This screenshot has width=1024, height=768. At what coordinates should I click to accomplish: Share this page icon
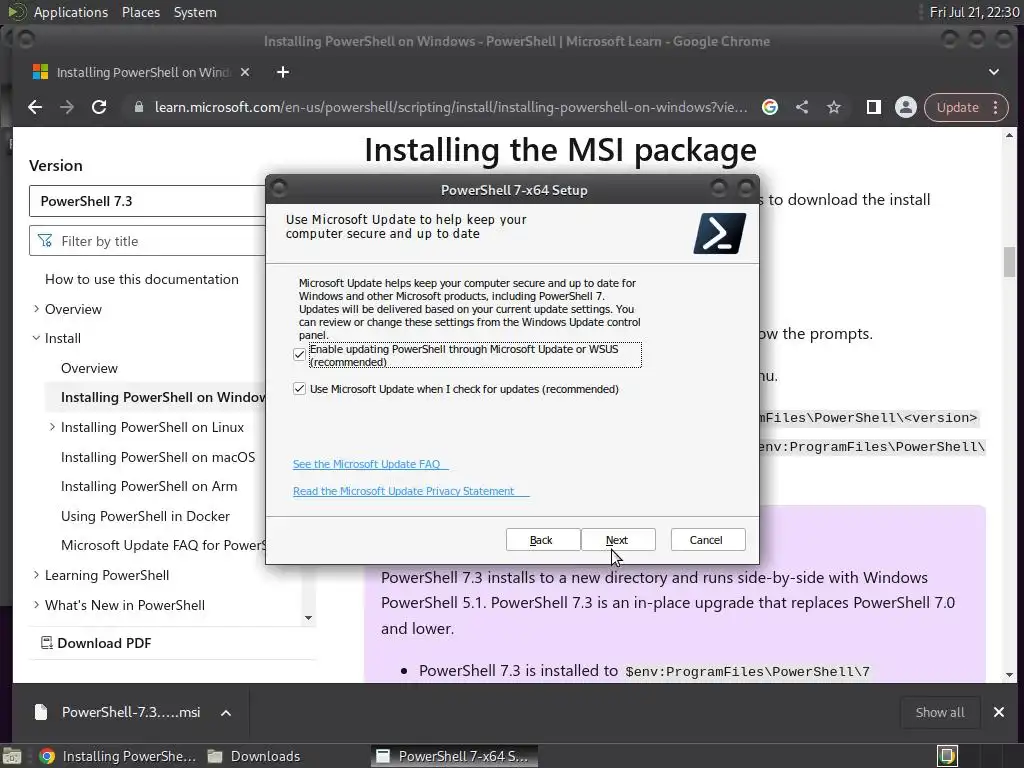pyautogui.click(x=802, y=107)
